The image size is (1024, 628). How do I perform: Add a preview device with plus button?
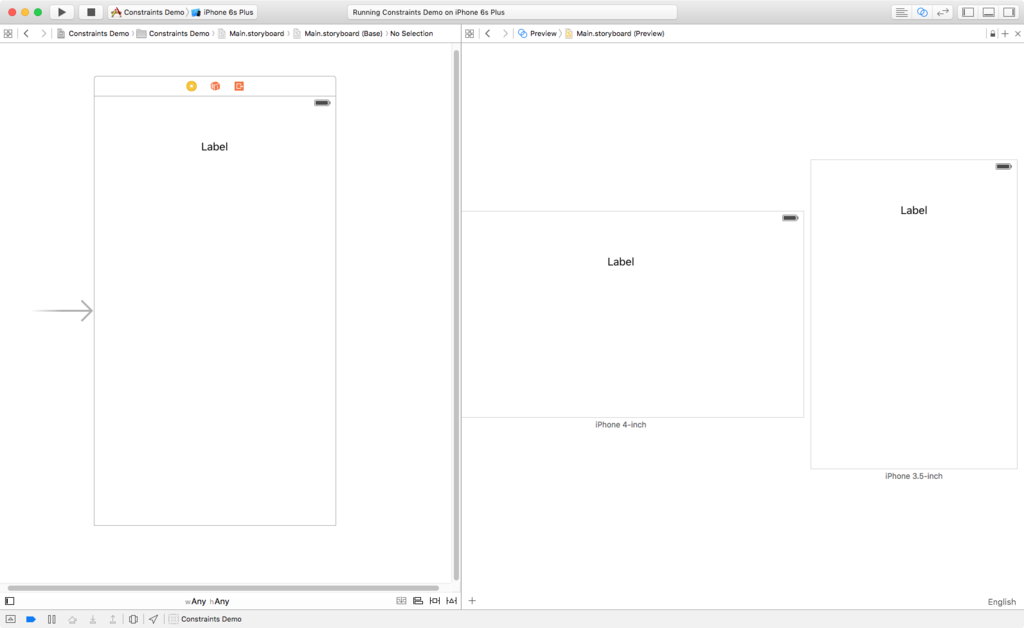coord(472,601)
